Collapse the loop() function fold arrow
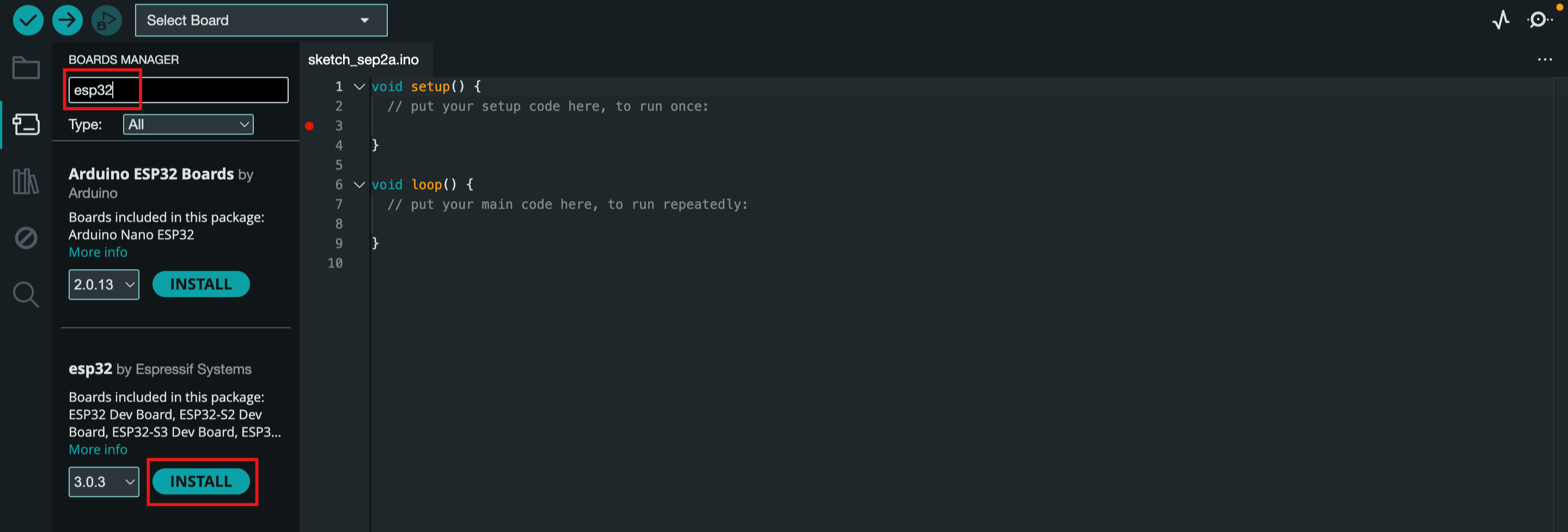The image size is (1568, 532). pos(359,185)
